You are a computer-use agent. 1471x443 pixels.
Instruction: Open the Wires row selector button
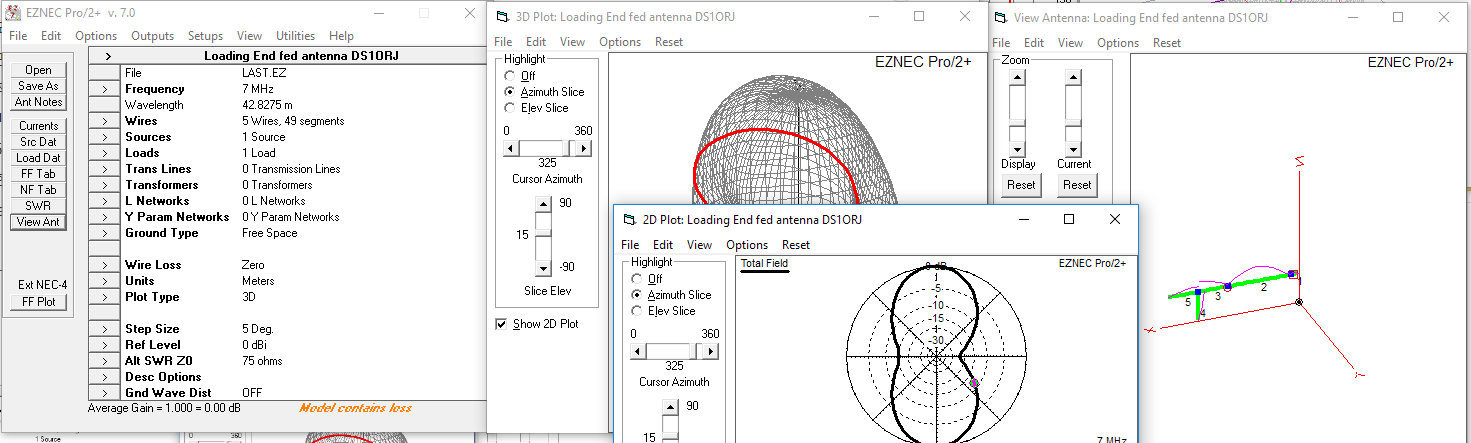coord(104,121)
